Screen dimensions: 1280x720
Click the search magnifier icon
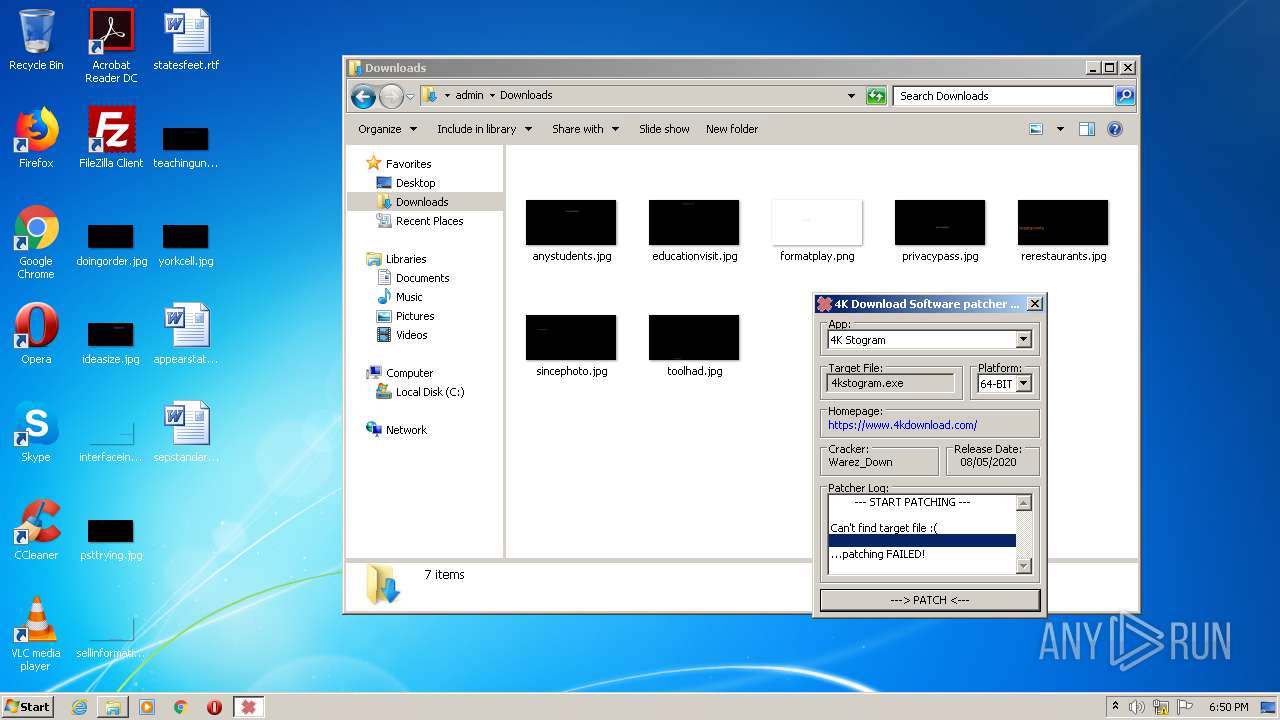pos(1125,96)
